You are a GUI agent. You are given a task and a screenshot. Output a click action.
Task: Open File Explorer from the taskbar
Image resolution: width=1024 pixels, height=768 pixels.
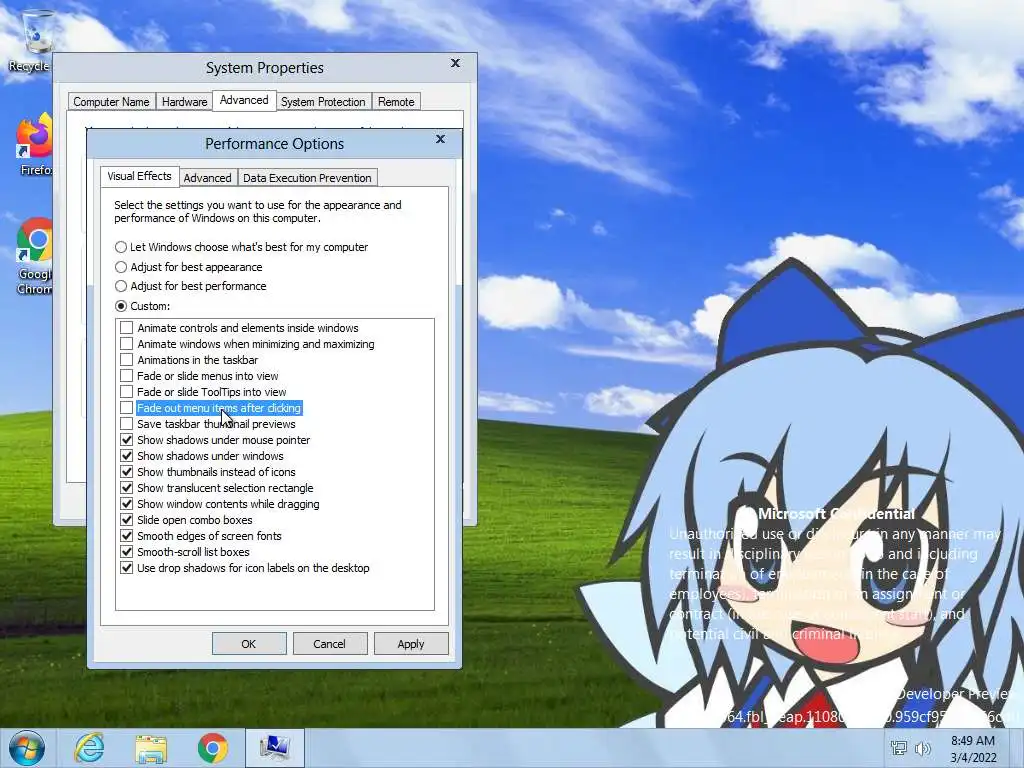[151, 748]
